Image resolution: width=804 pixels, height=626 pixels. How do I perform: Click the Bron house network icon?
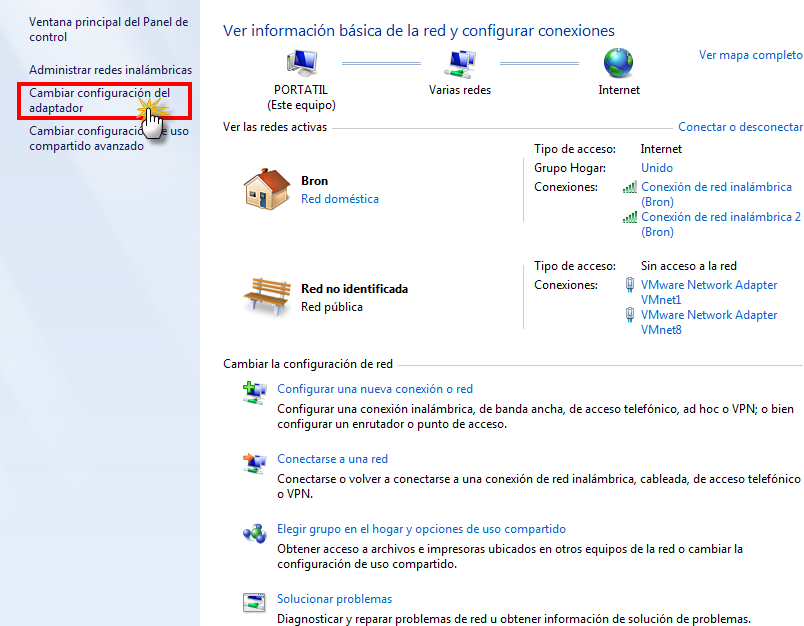(267, 189)
